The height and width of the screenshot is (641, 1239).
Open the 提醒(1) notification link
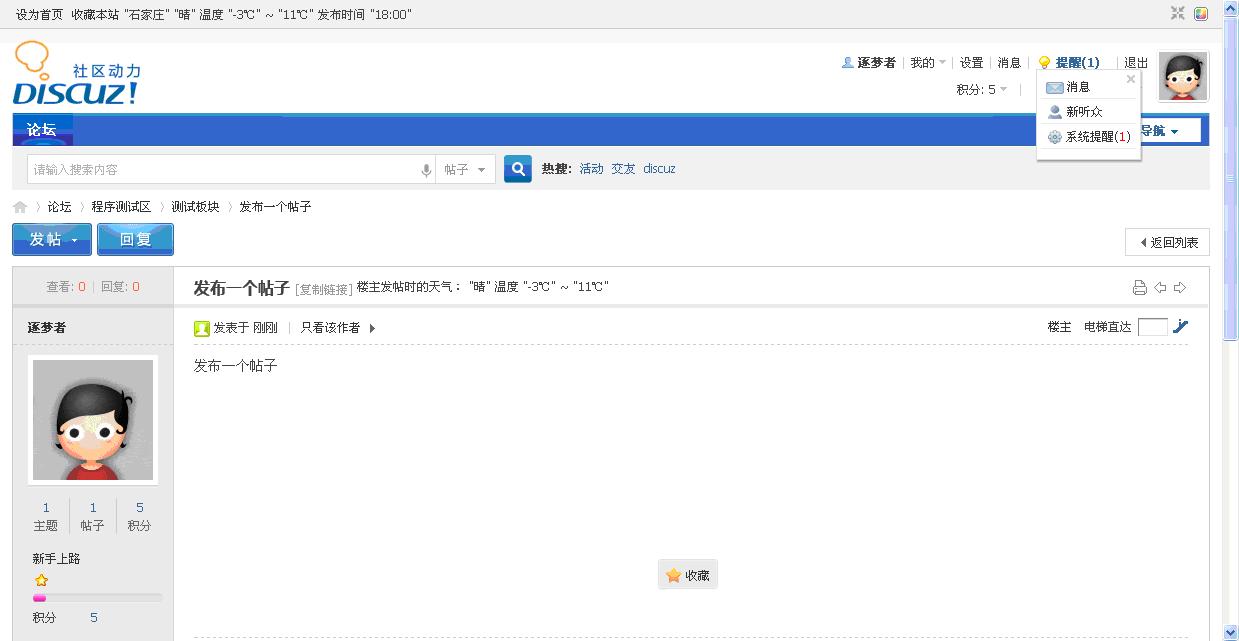click(1077, 62)
